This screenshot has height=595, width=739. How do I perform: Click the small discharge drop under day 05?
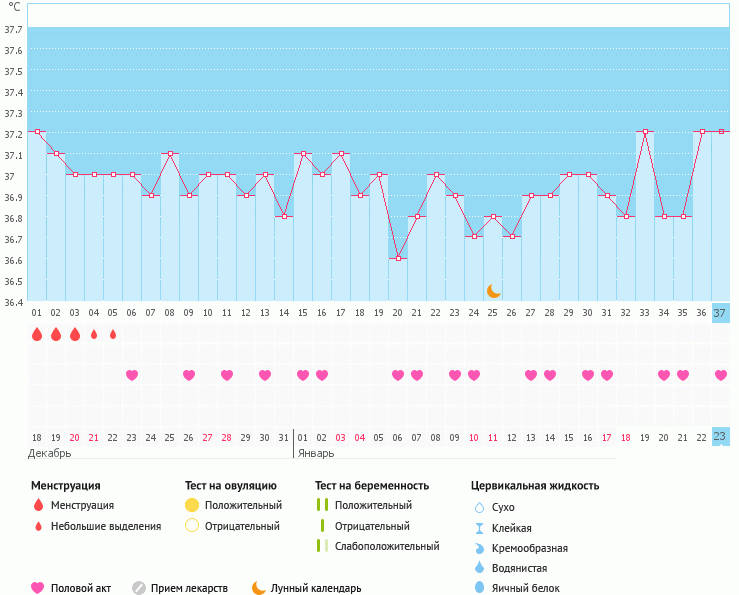(x=113, y=334)
